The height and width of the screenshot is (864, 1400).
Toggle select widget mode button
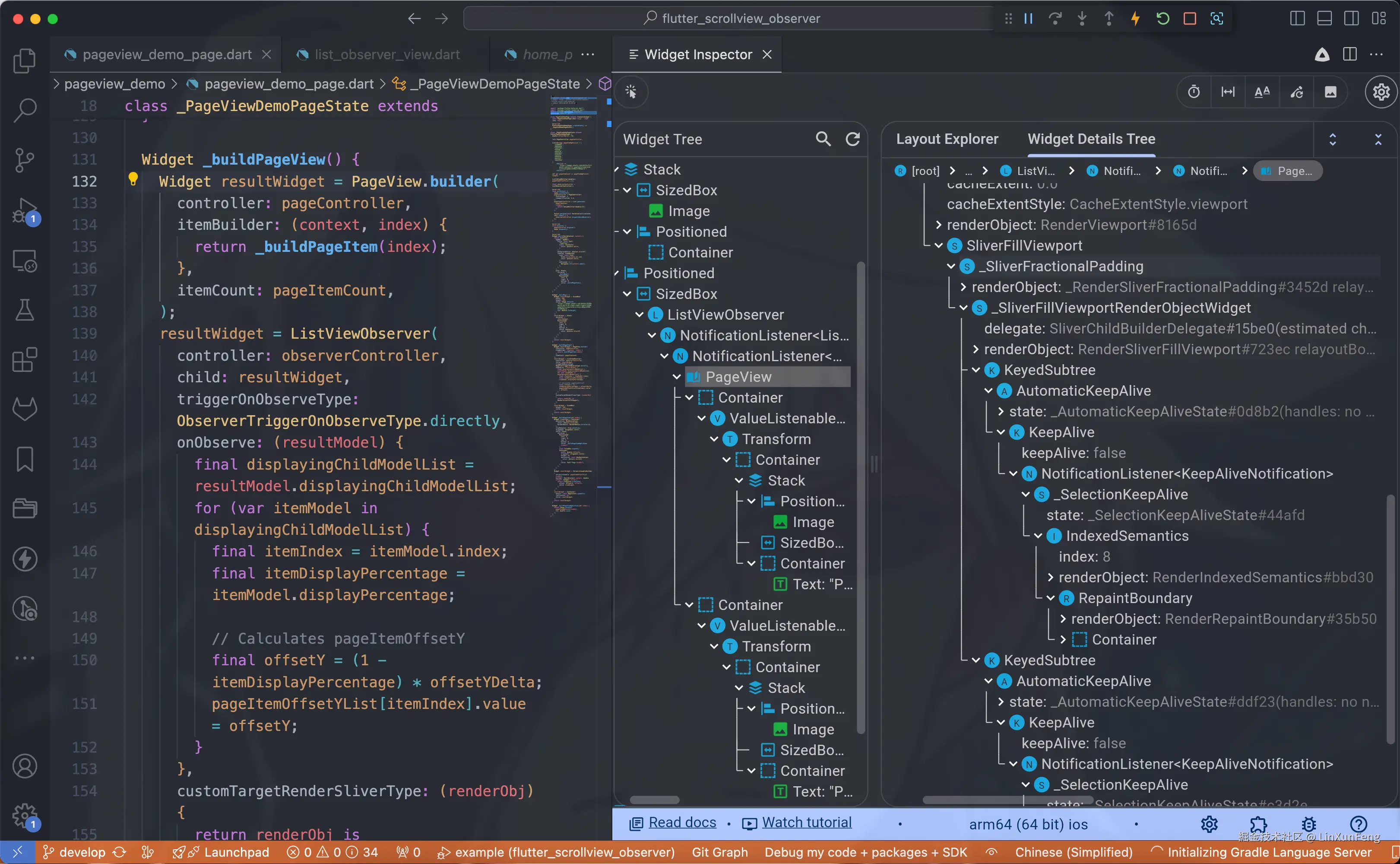click(x=631, y=92)
